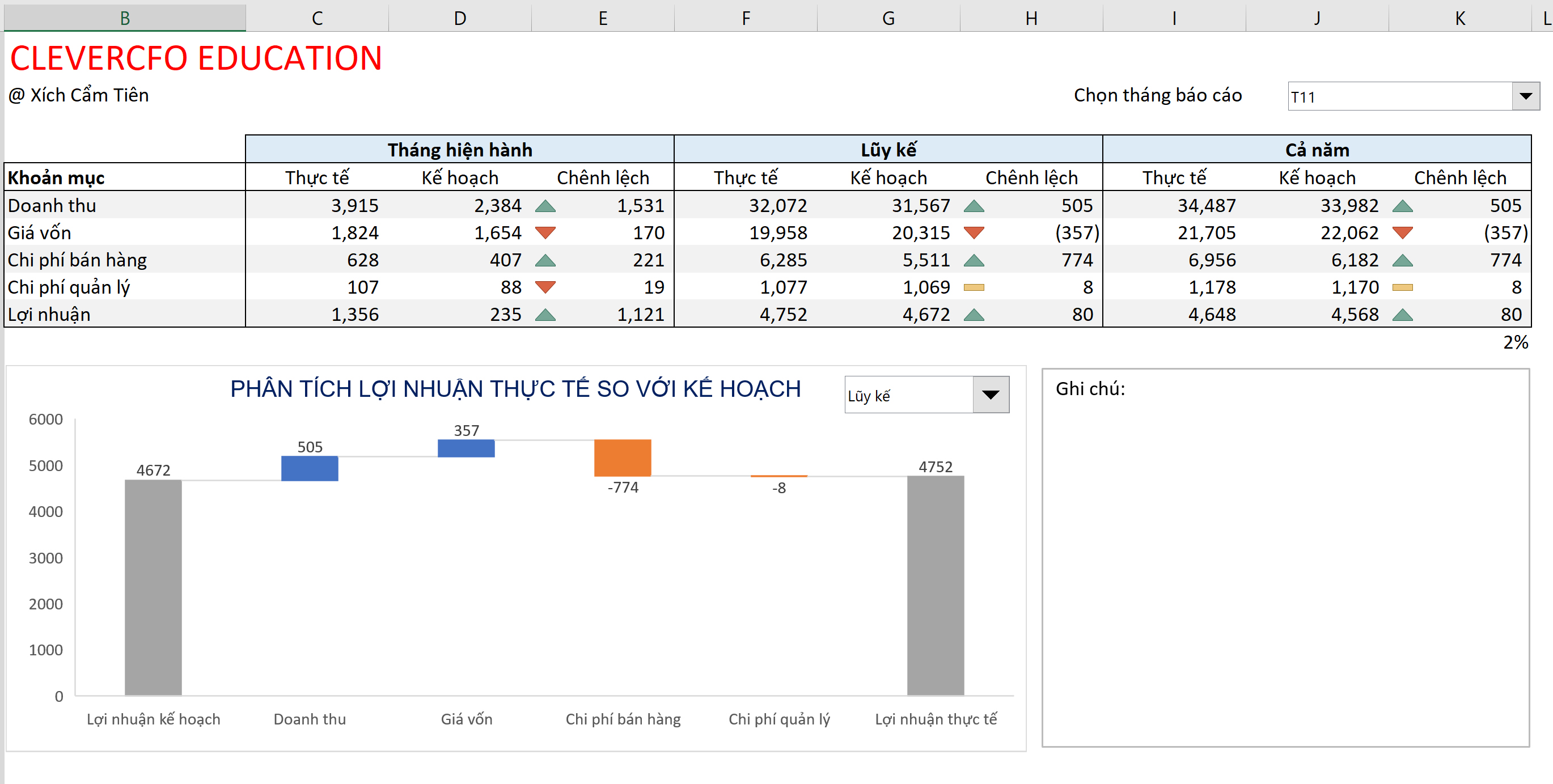The width and height of the screenshot is (1553, 784).
Task: Select the red down arrow beside (357) in Cả năm
Action: 1404,232
